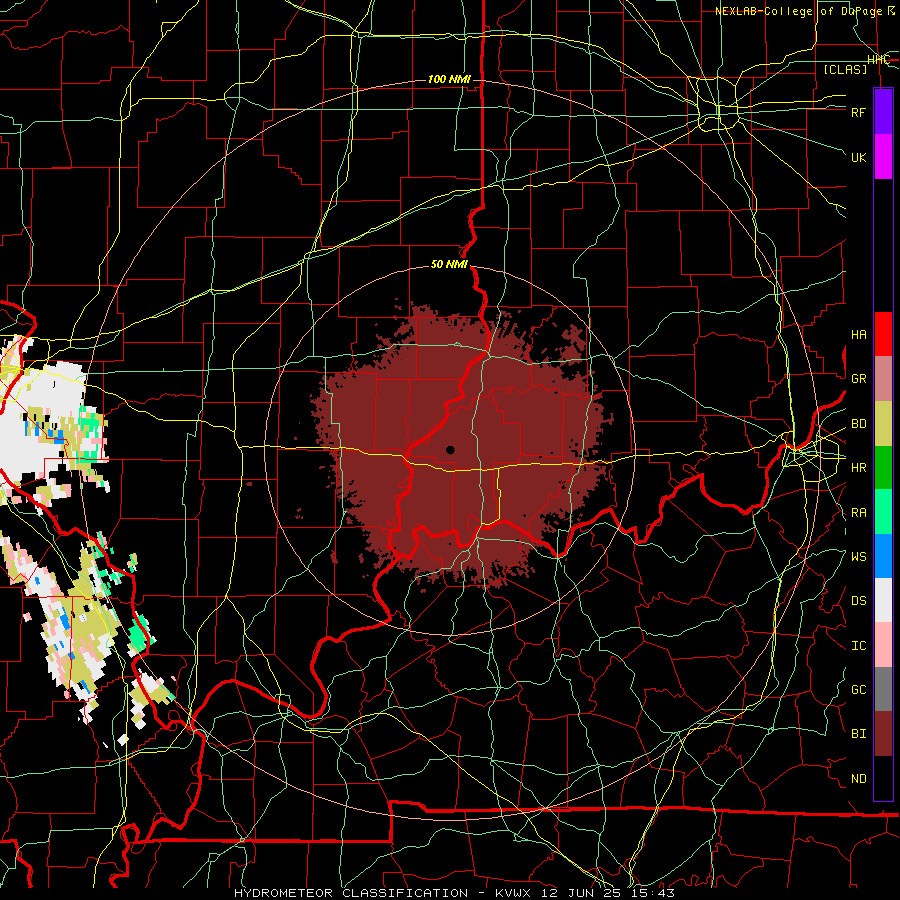Click the WS legend label text

859,557
